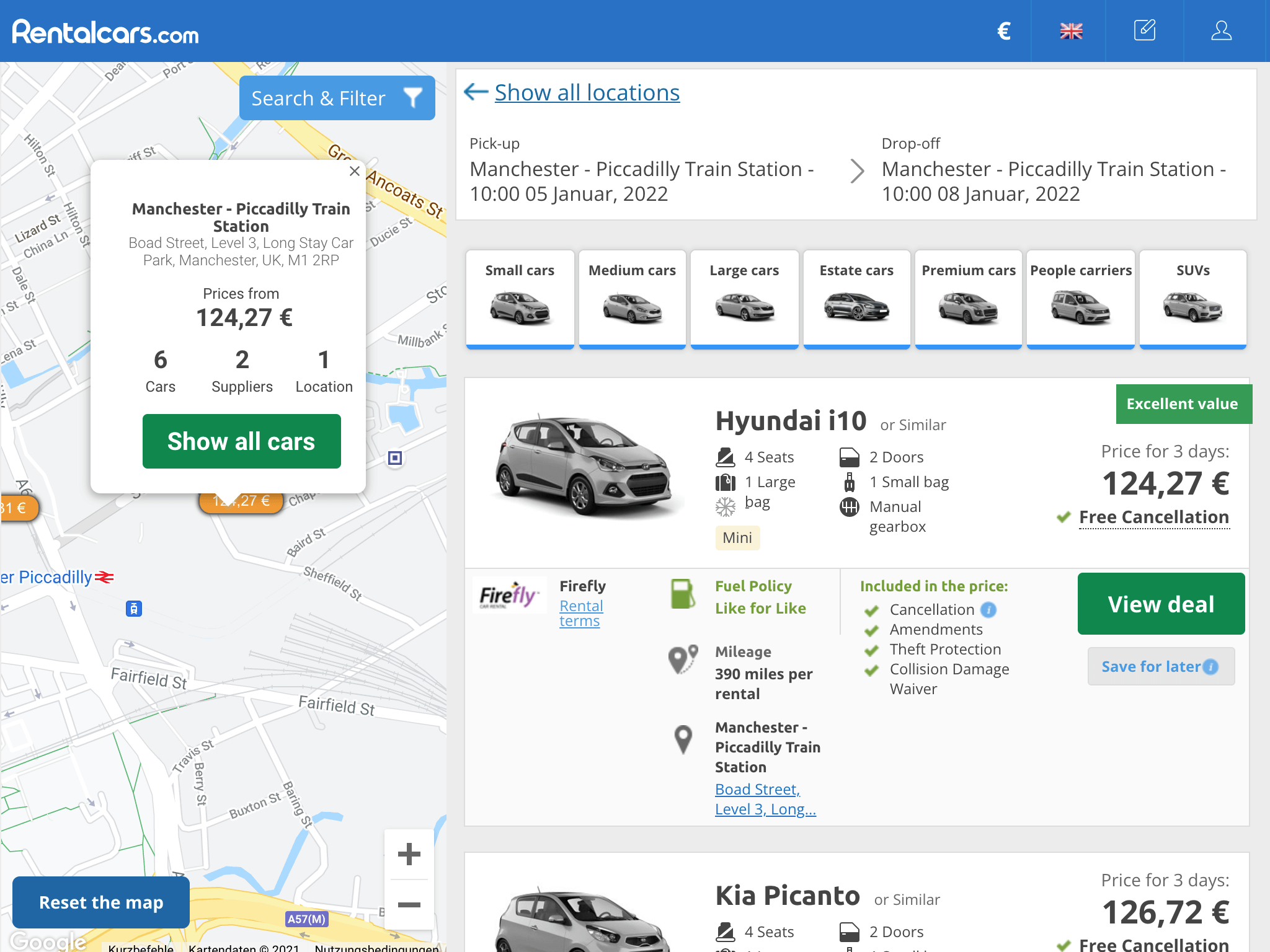The image size is (1270, 952).
Task: Open Firefly Rental terms link
Action: click(581, 613)
